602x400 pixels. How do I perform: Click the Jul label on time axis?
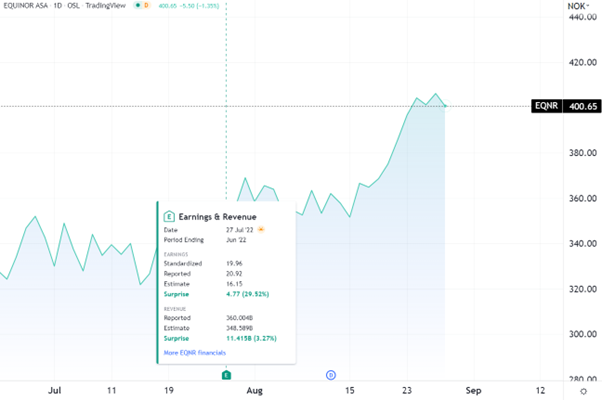[x=55, y=390]
